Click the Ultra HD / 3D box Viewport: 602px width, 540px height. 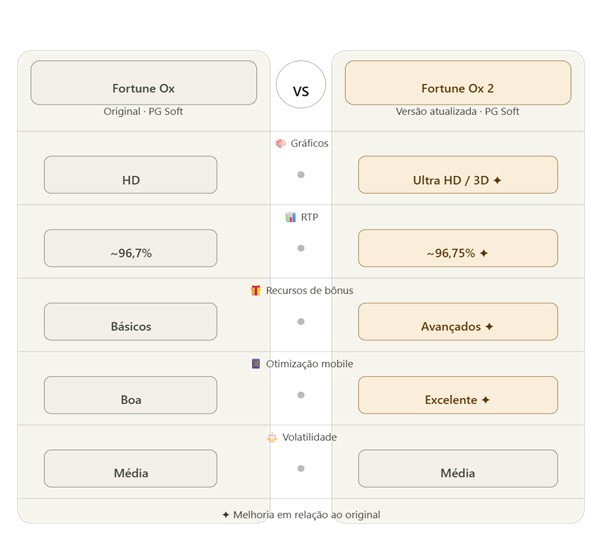pos(458,175)
